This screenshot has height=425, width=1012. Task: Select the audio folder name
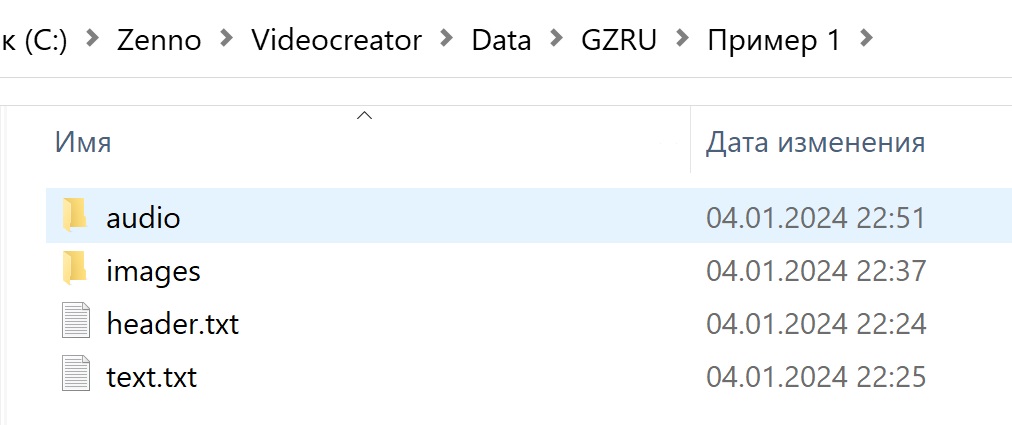(x=143, y=218)
